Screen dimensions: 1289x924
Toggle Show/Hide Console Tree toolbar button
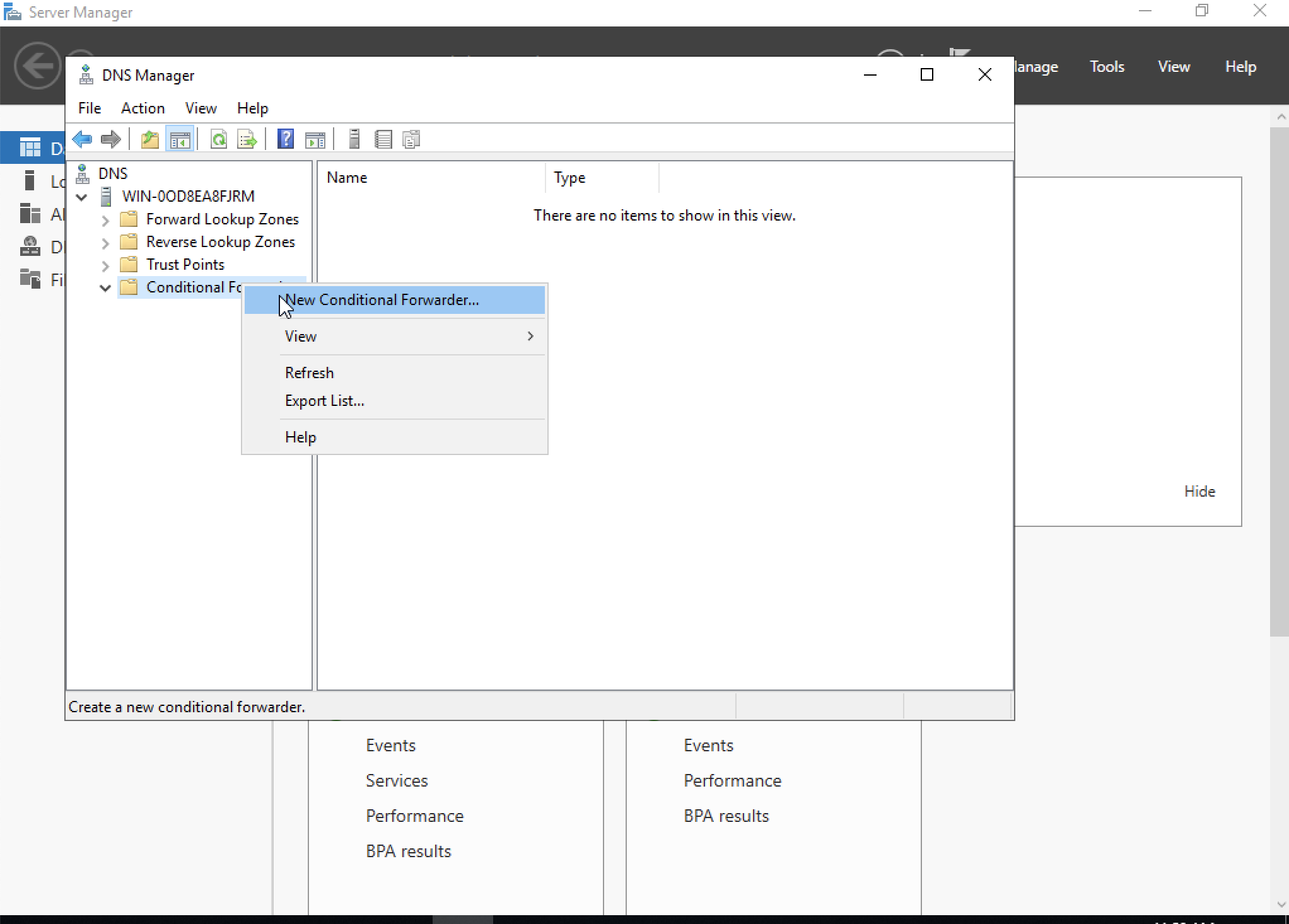(x=180, y=139)
